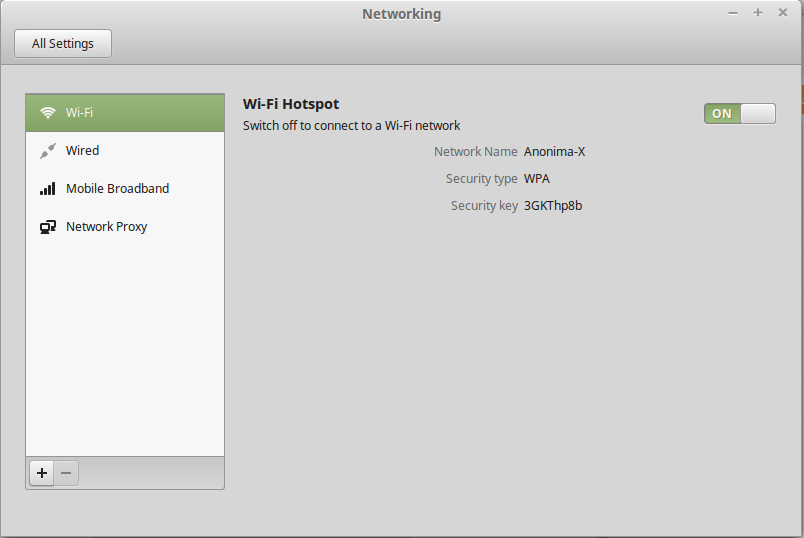
Task: Switch to the Wired section
Action: [x=82, y=151]
